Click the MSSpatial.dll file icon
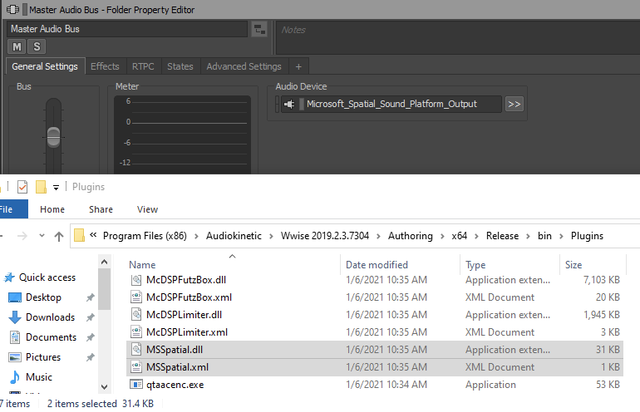 [x=136, y=350]
